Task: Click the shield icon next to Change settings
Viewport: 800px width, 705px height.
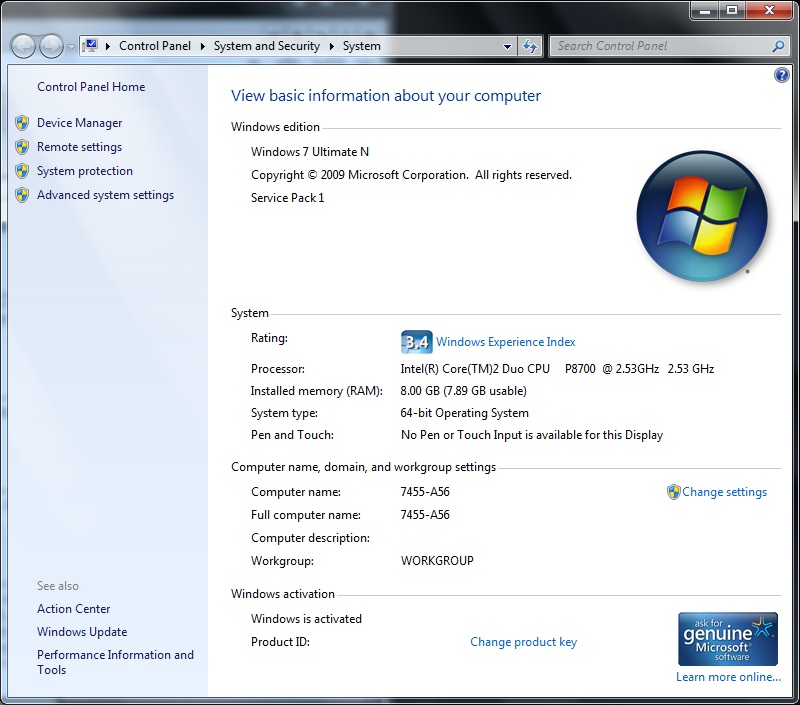Action: [673, 492]
